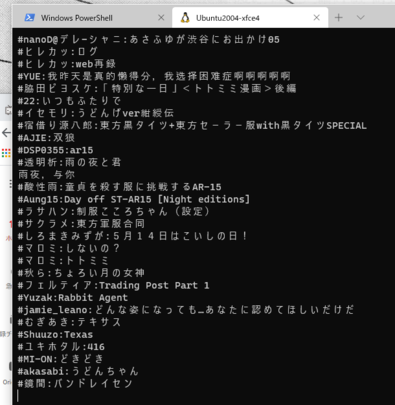
Task: Click the line starting '#脇田ビヨスケ:'
Action: tap(157, 89)
